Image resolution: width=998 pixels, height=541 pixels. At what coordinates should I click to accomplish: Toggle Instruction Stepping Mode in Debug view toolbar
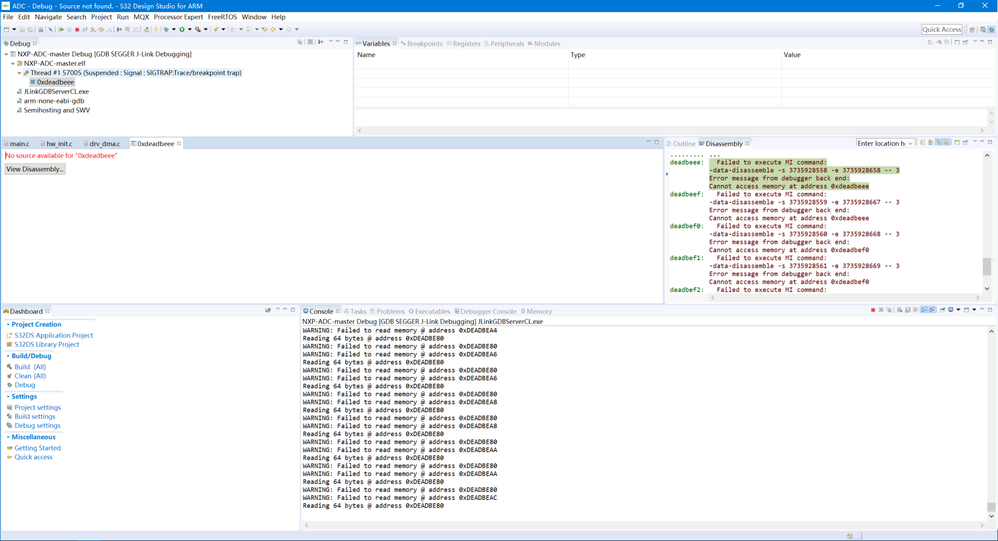(320, 43)
